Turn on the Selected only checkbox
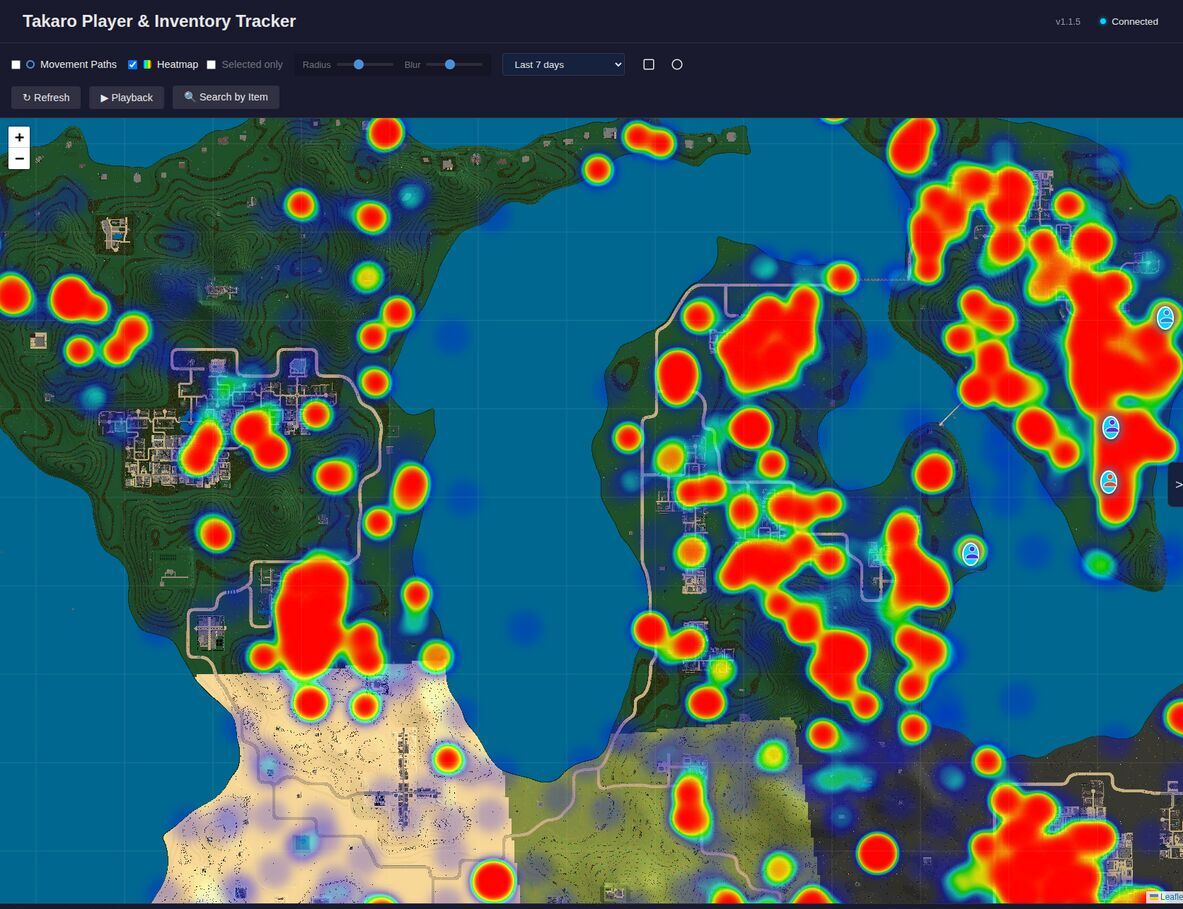Screen dimensions: 1183x909 click(210, 63)
